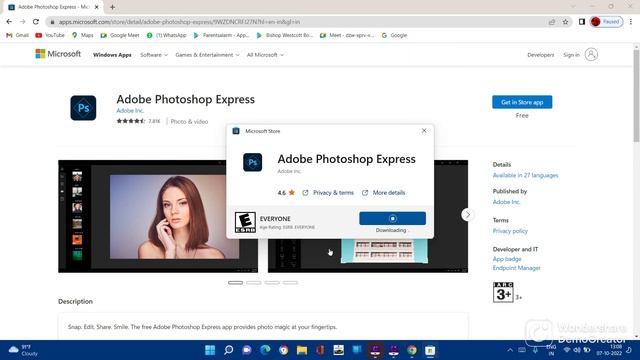
Task: Expand the Software dropdown menu
Action: [x=154, y=55]
